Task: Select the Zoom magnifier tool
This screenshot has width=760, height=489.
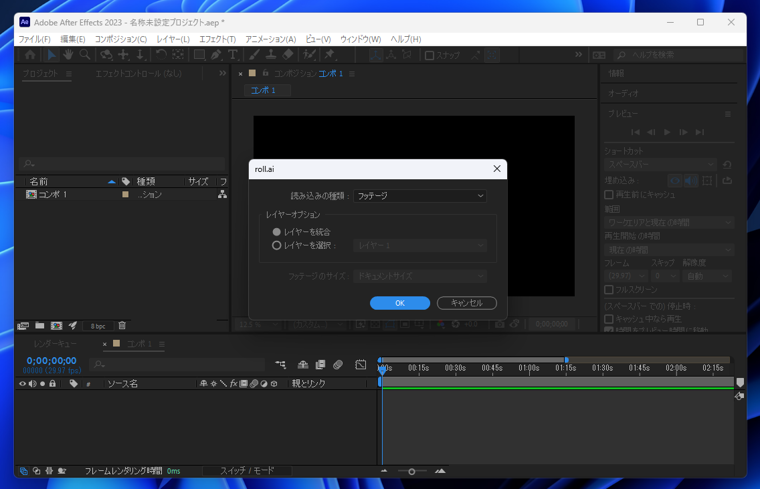Action: (85, 55)
